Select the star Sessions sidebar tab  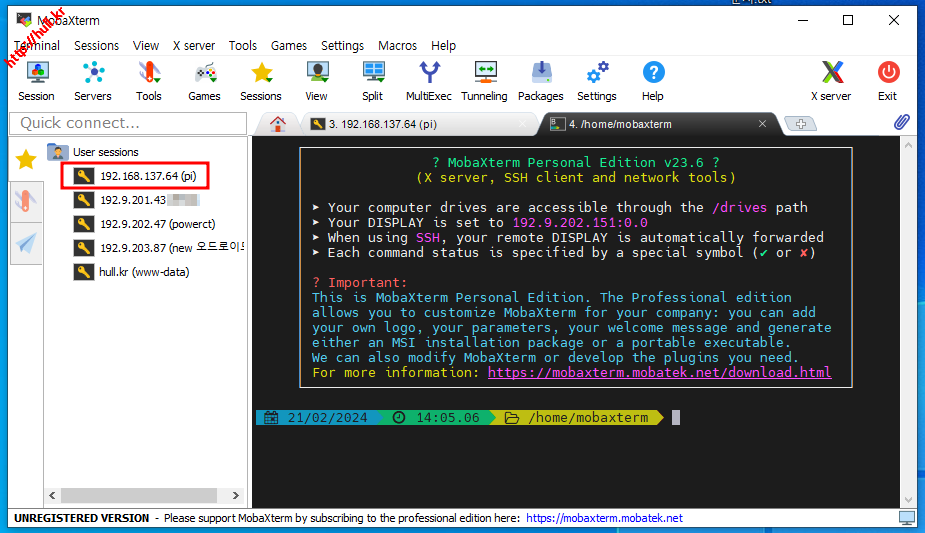[x=26, y=159]
